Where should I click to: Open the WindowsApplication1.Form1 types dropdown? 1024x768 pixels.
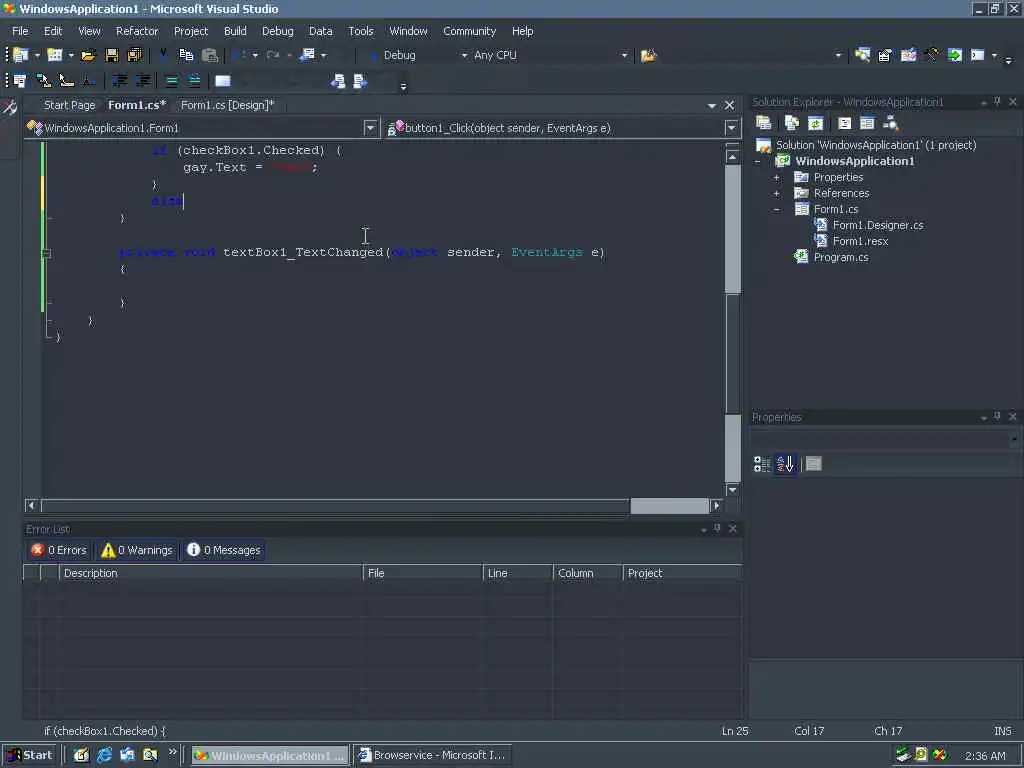pyautogui.click(x=370, y=128)
